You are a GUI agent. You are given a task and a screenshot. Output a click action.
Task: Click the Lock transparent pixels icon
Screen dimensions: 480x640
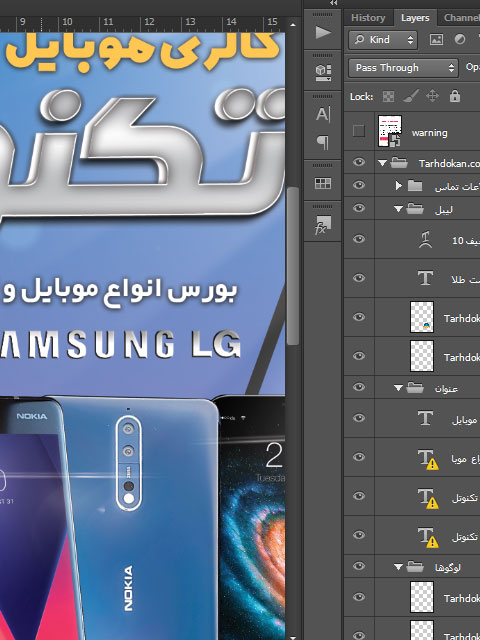388,96
